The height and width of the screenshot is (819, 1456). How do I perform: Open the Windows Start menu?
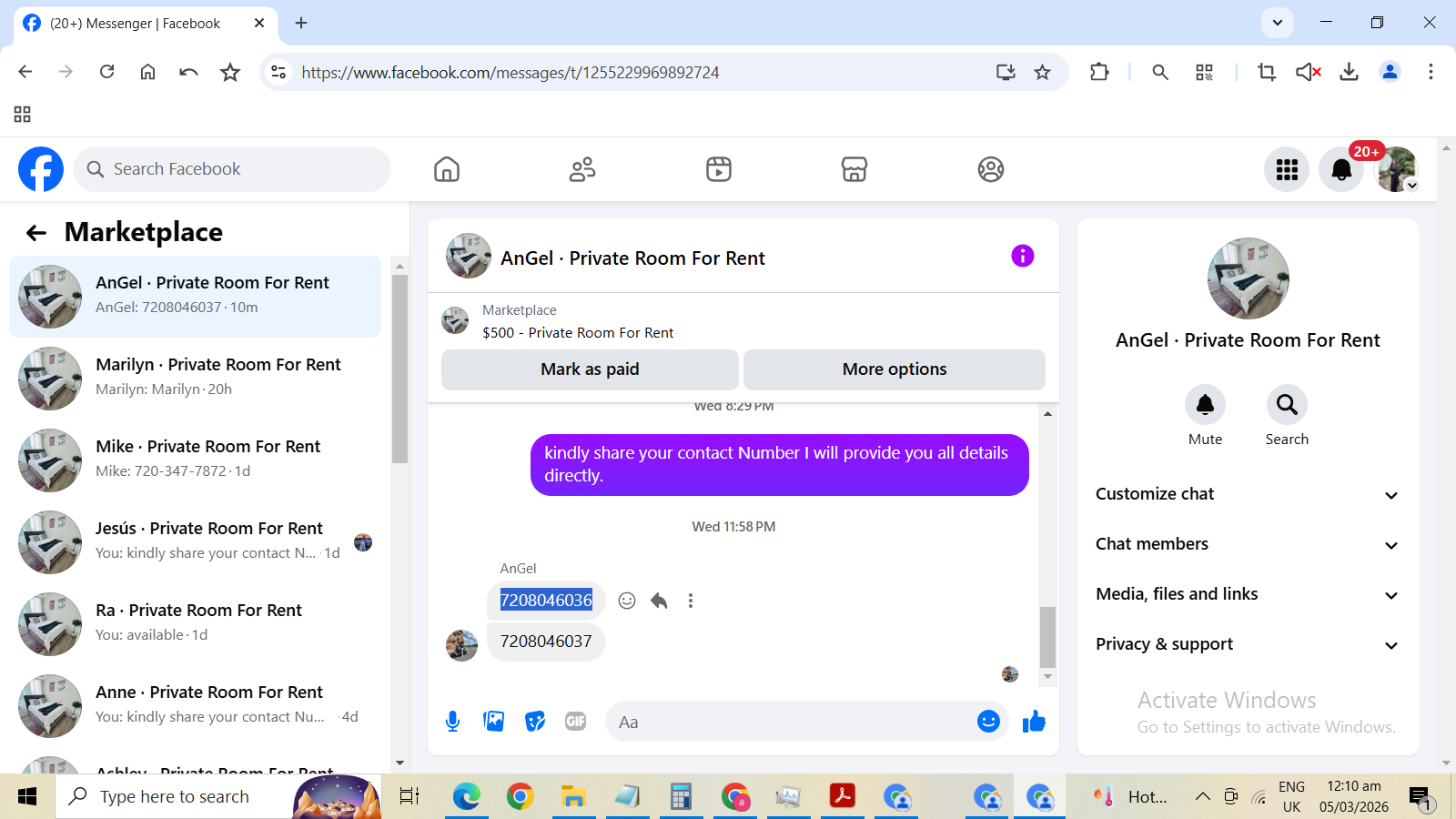click(27, 797)
